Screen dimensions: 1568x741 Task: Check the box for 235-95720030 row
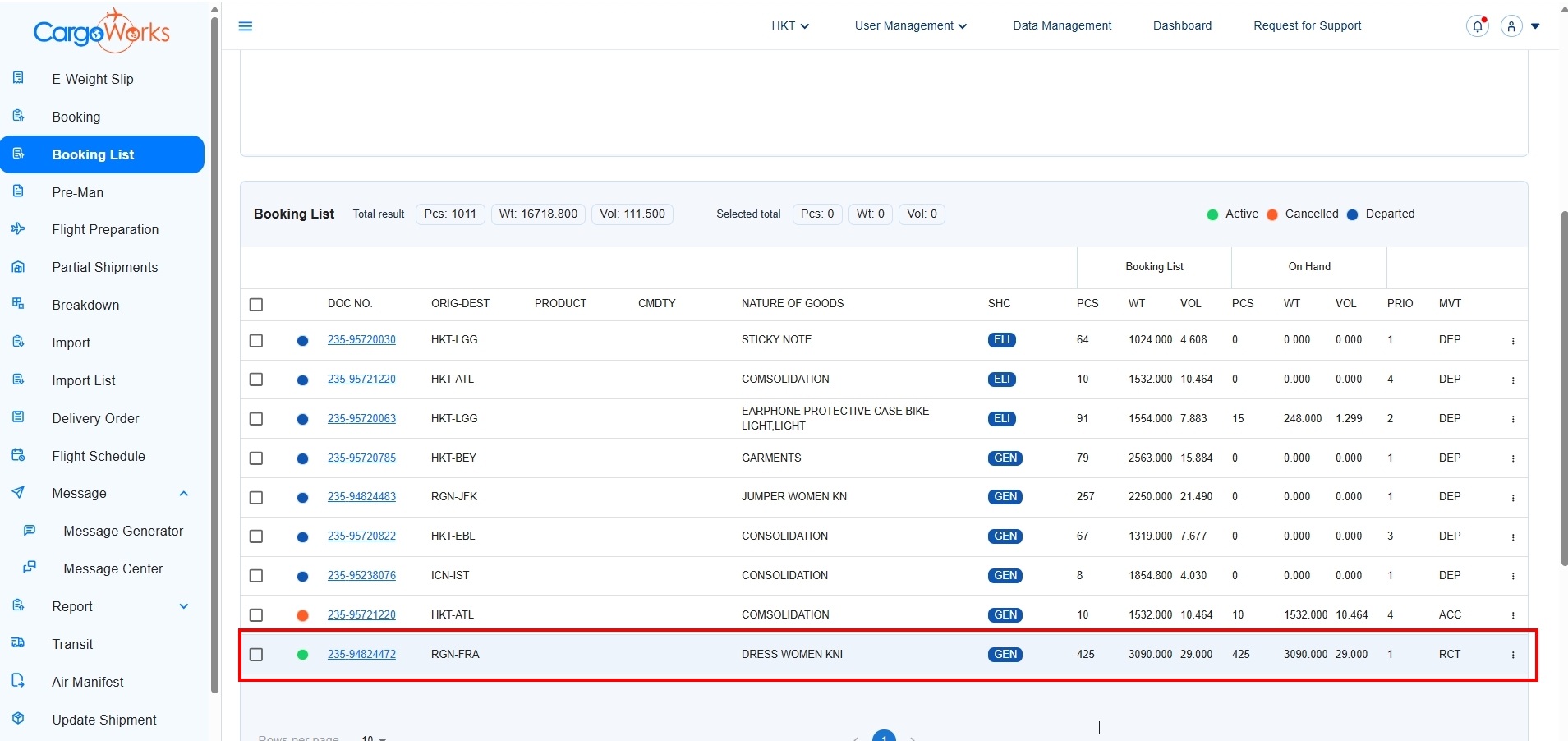[x=256, y=341]
